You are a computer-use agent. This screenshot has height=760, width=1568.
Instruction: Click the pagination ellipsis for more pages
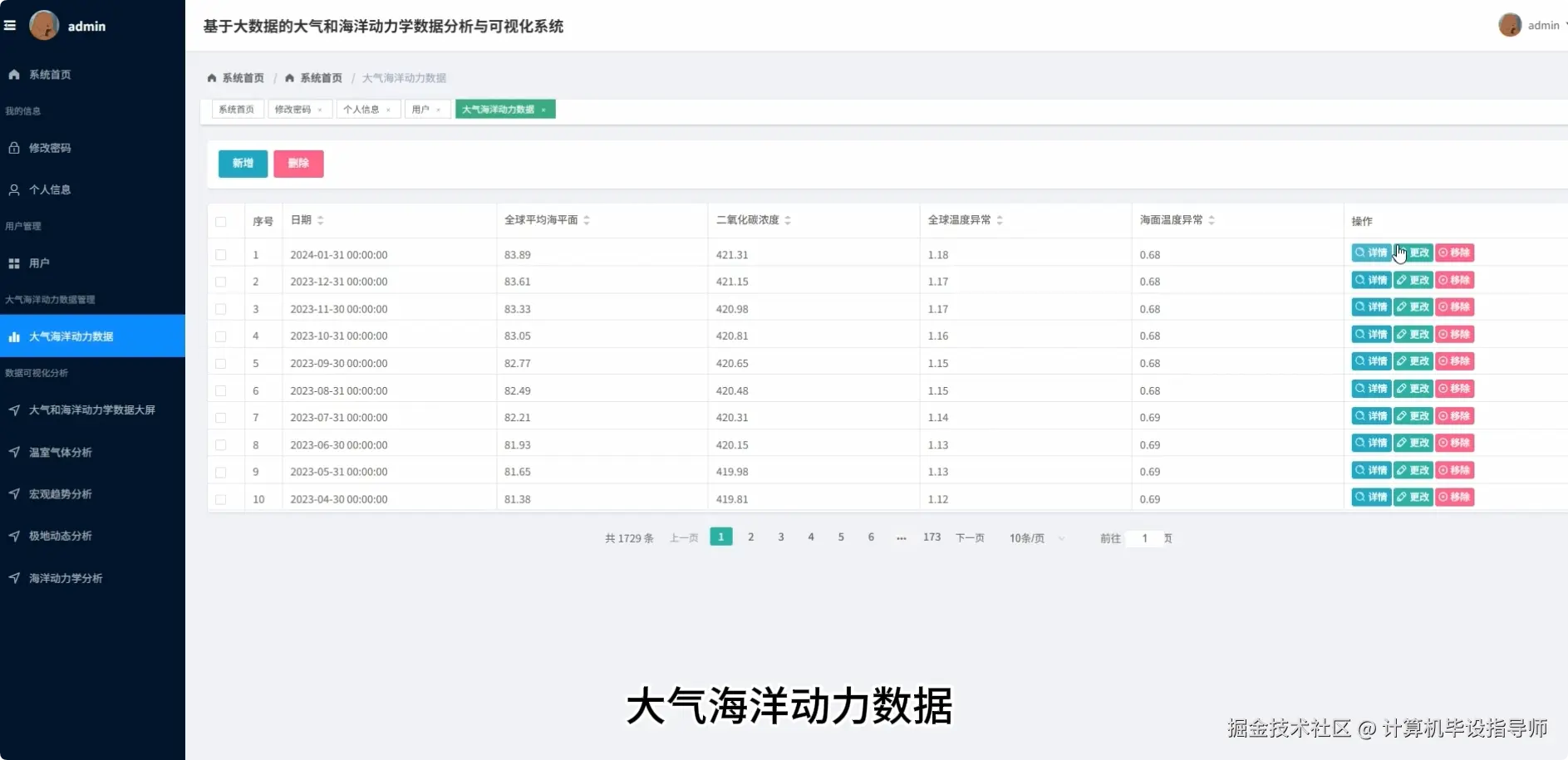pos(902,537)
